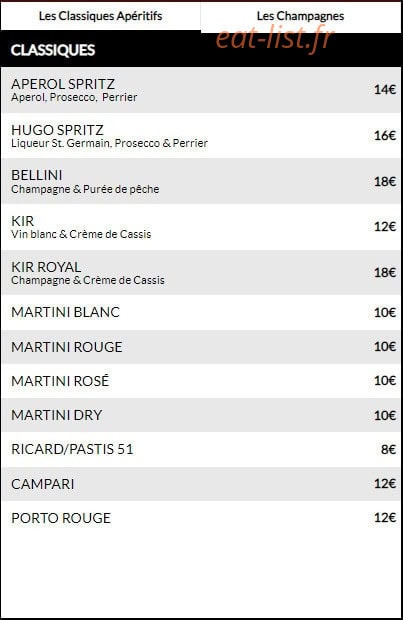The image size is (403, 620).
Task: Click the 8€ price for Ricard
Action: (388, 449)
